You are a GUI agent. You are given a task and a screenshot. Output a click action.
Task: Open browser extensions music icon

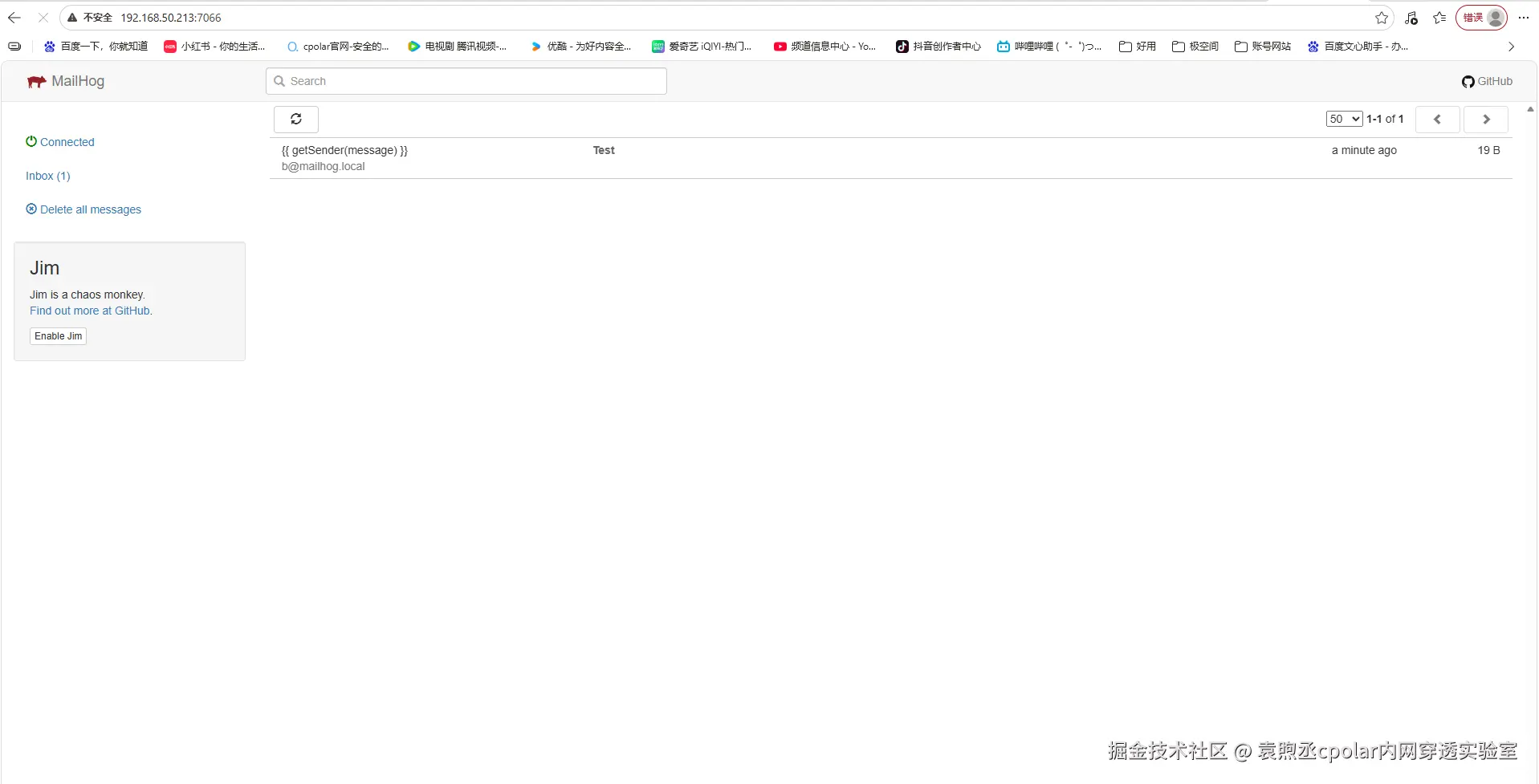pyautogui.click(x=1411, y=18)
